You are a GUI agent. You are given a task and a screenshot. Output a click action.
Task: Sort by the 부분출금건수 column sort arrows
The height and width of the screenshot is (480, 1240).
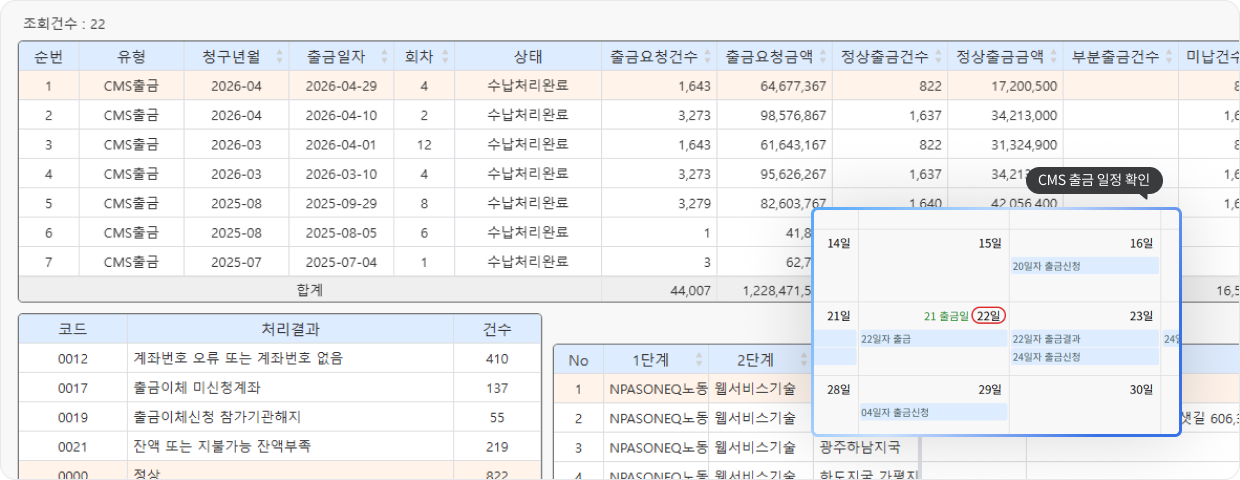pyautogui.click(x=1169, y=57)
